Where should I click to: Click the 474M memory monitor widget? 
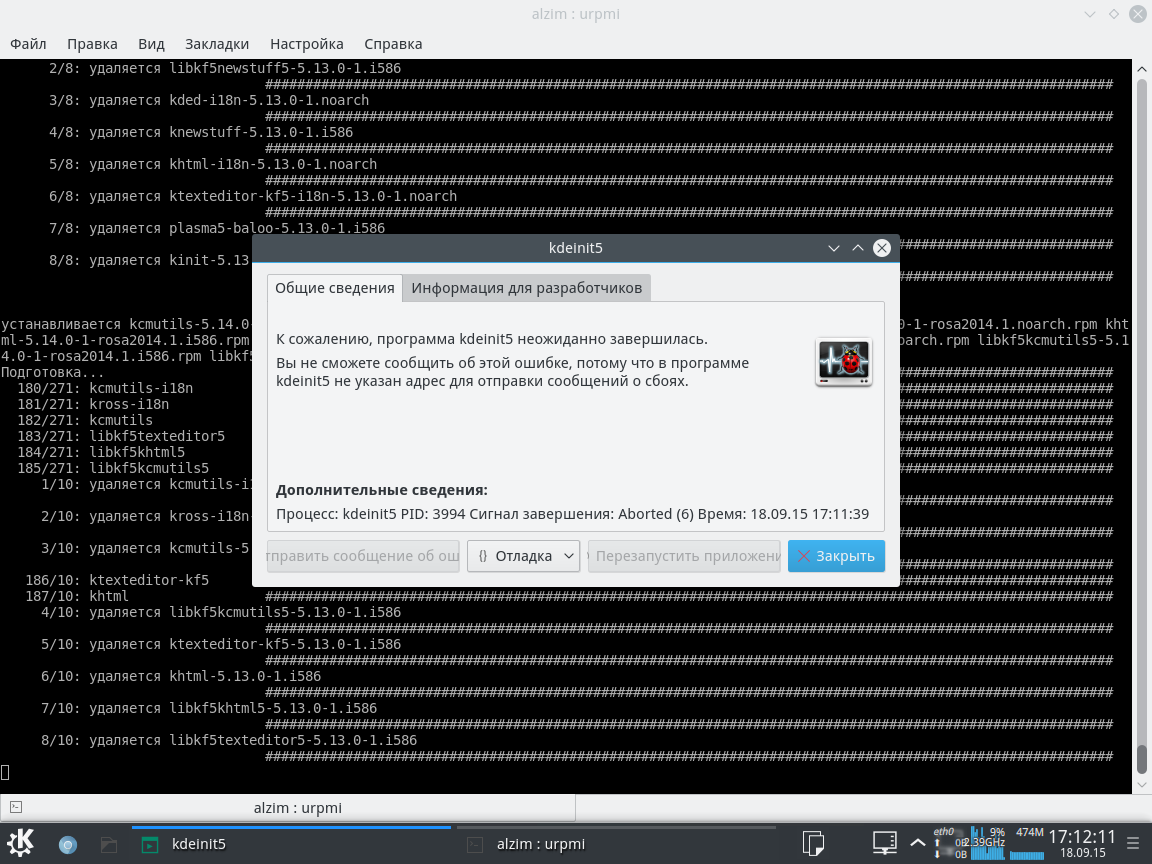[x=1027, y=843]
